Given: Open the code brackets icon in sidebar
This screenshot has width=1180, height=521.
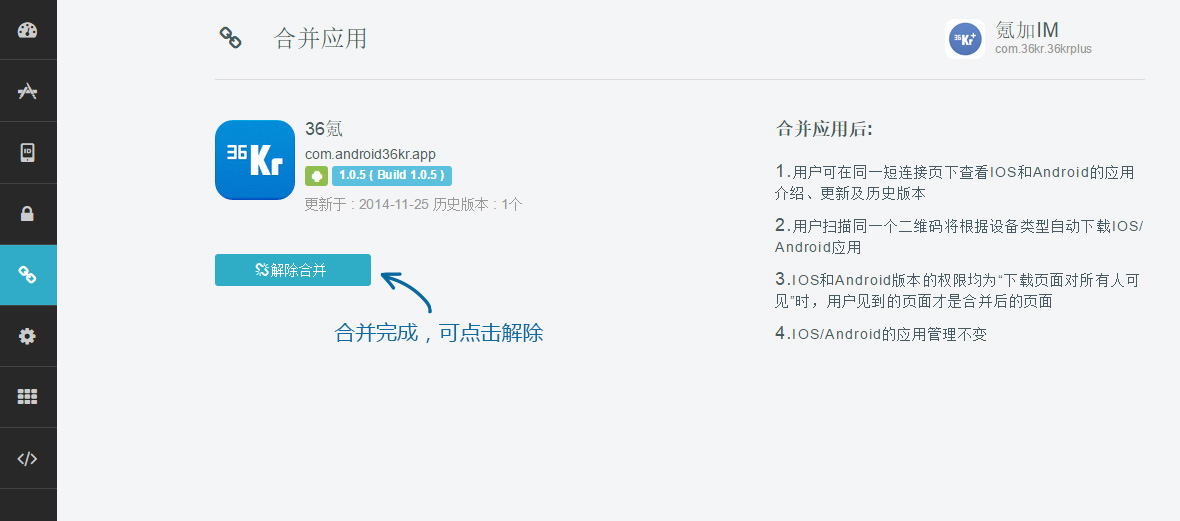Looking at the screenshot, I should pos(28,459).
